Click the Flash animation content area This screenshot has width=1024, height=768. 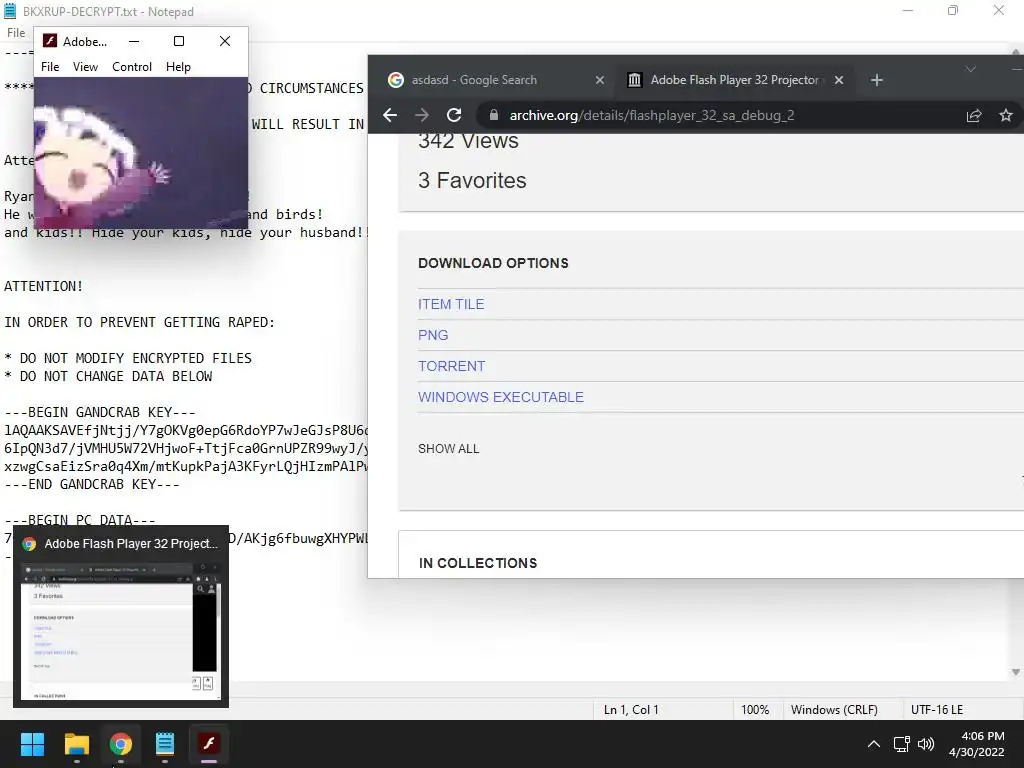tap(140, 152)
